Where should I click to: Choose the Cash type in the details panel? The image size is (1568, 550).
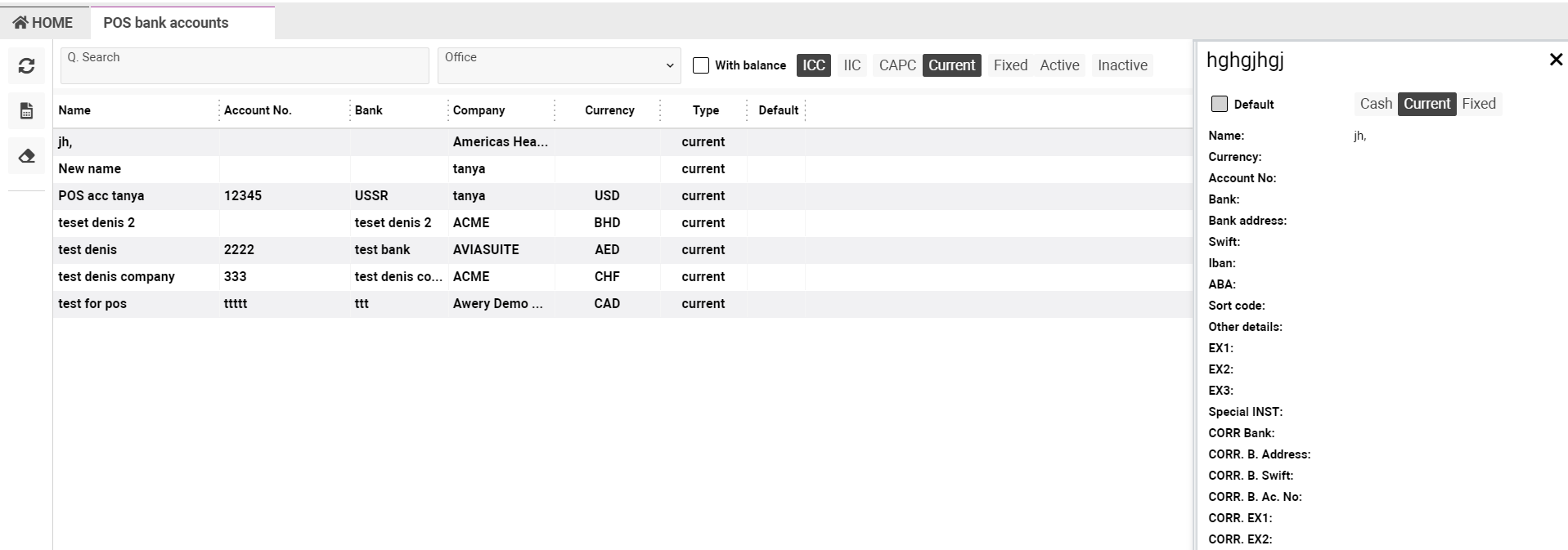[x=1375, y=104]
